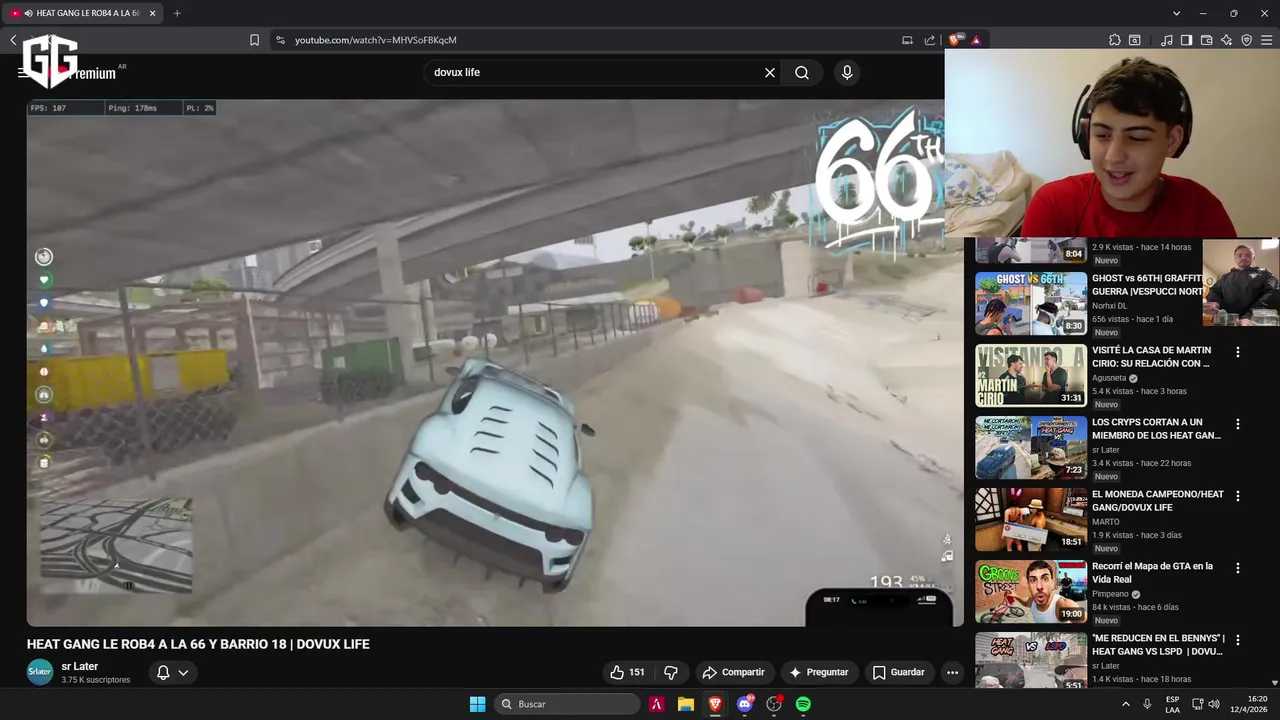Click the music note media control icon
Screen dimensions: 1280x720
coord(1167,40)
